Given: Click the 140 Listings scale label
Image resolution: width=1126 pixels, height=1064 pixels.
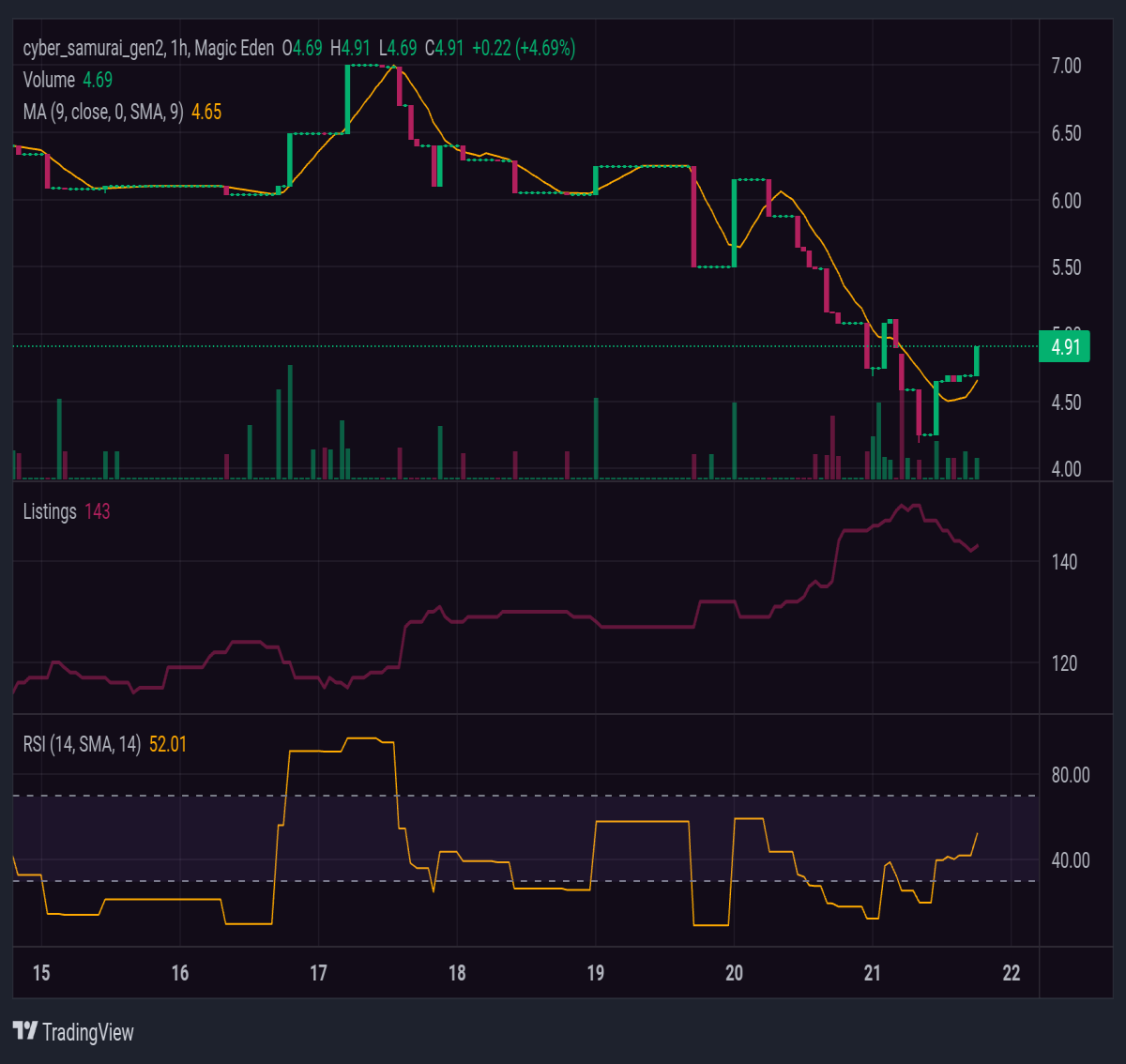Looking at the screenshot, I should (1064, 562).
